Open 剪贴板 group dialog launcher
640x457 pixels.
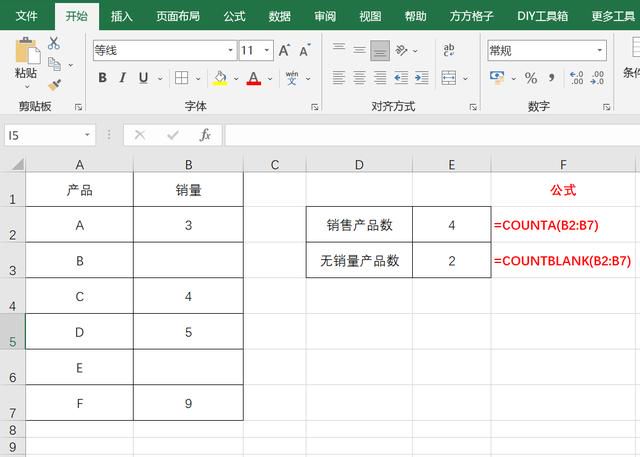(x=78, y=107)
